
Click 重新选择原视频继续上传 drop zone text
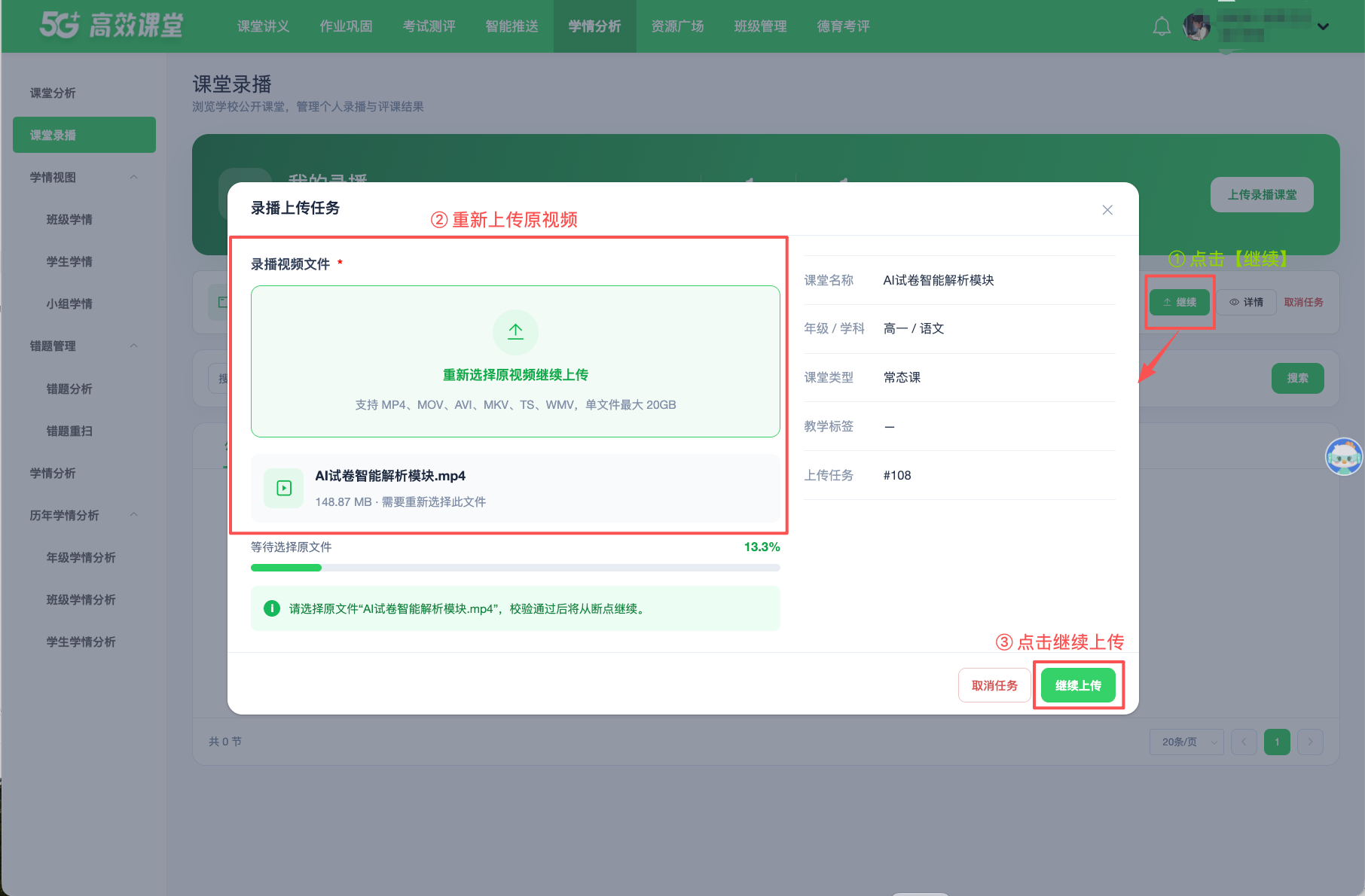[x=515, y=375]
